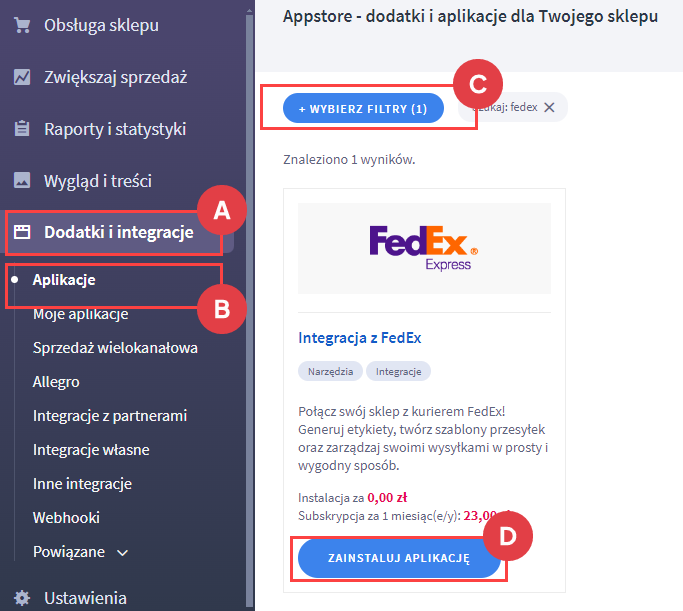Click the chart icon beside Zwiększaj sprzedaż

tap(22, 77)
